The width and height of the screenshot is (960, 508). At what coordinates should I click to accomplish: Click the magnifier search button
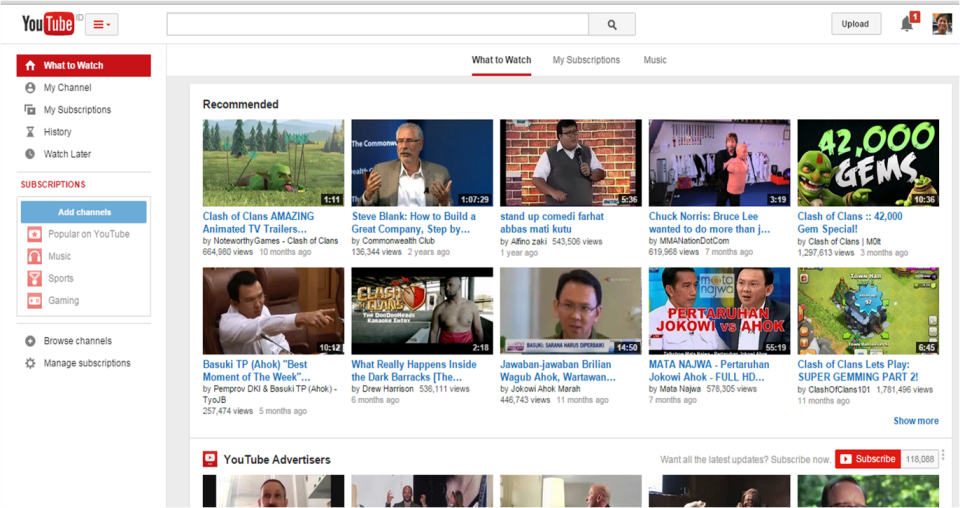pyautogui.click(x=612, y=24)
